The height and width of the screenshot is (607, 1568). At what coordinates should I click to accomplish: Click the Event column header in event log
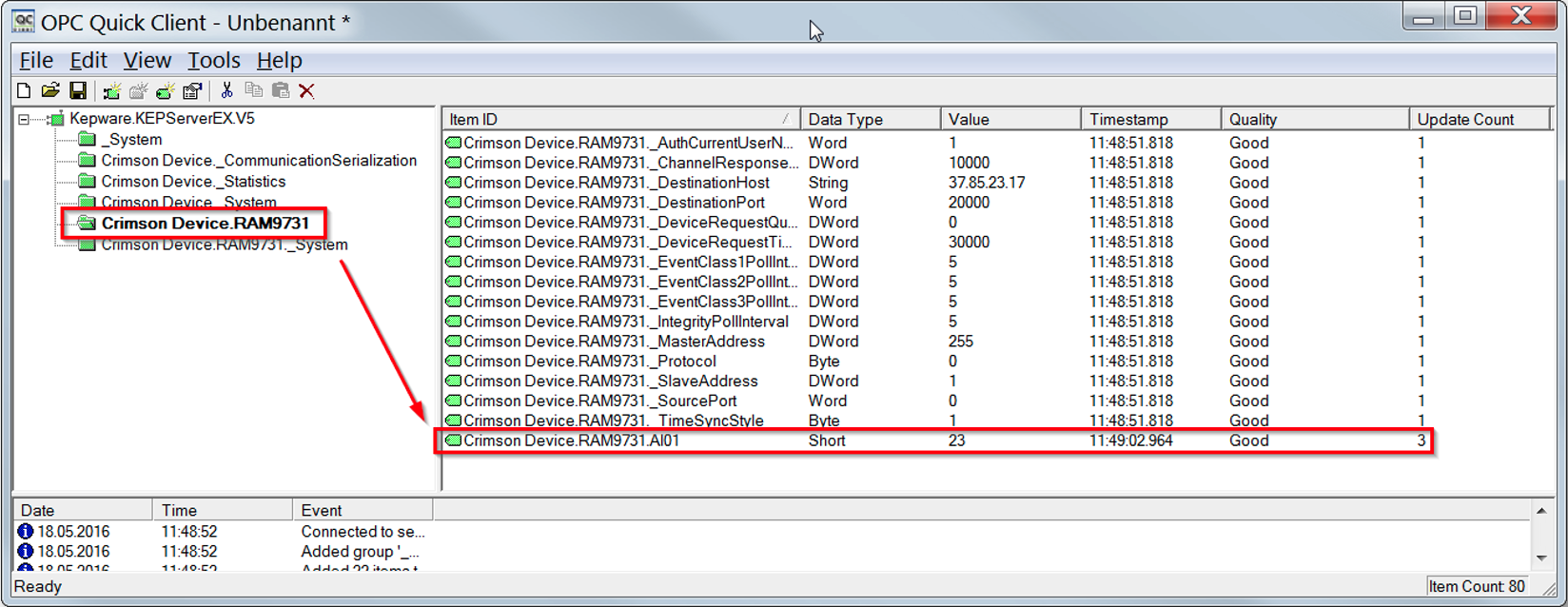(x=363, y=511)
